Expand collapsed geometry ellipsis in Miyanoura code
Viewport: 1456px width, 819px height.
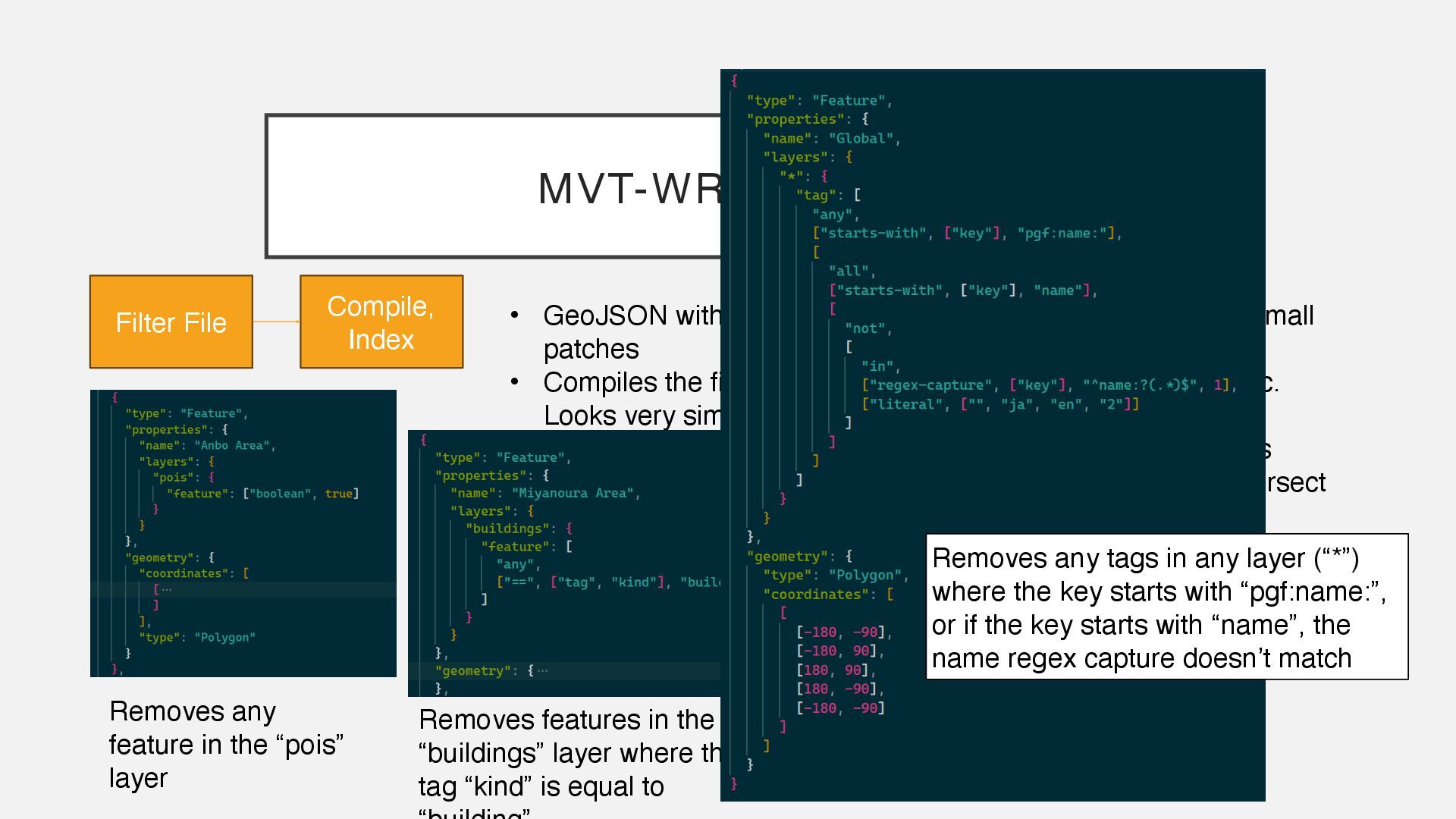tap(542, 671)
